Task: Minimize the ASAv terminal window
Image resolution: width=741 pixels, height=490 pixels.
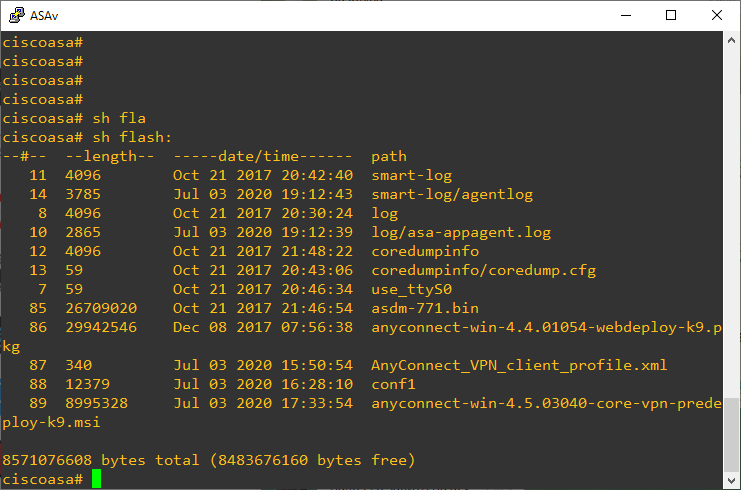Action: pyautogui.click(x=626, y=15)
